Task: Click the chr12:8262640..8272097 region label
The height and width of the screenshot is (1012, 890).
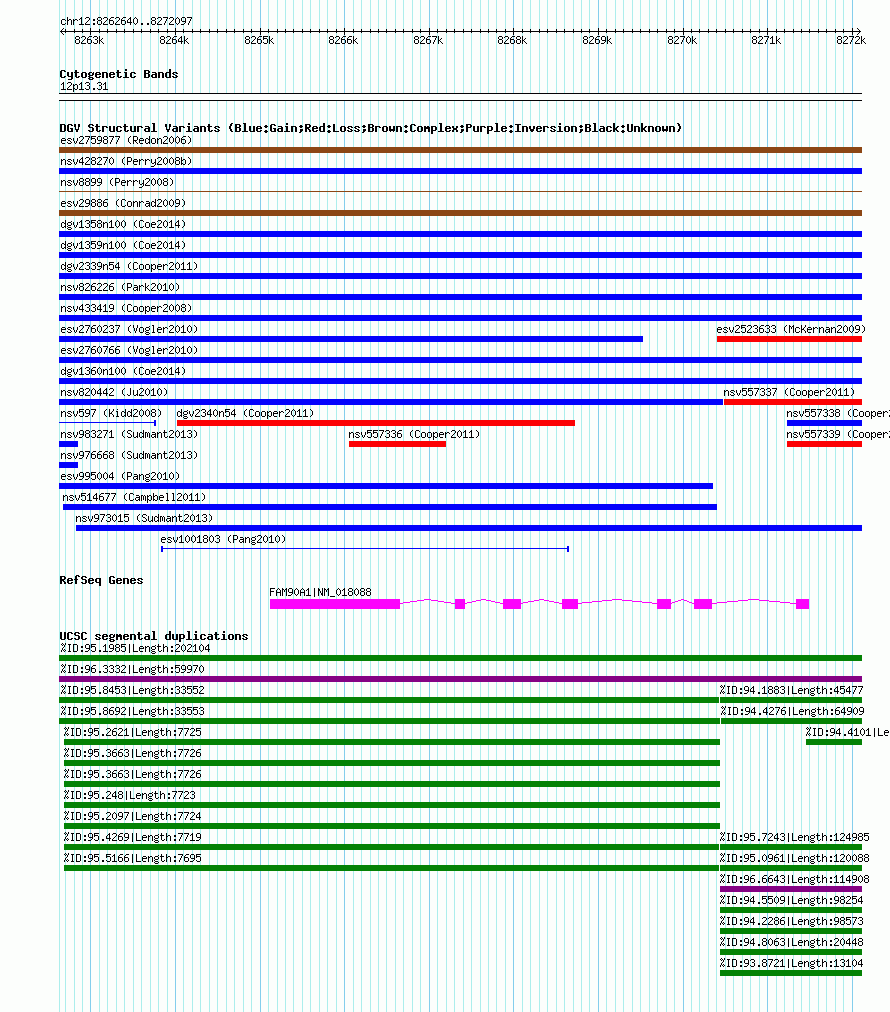Action: coord(126,21)
